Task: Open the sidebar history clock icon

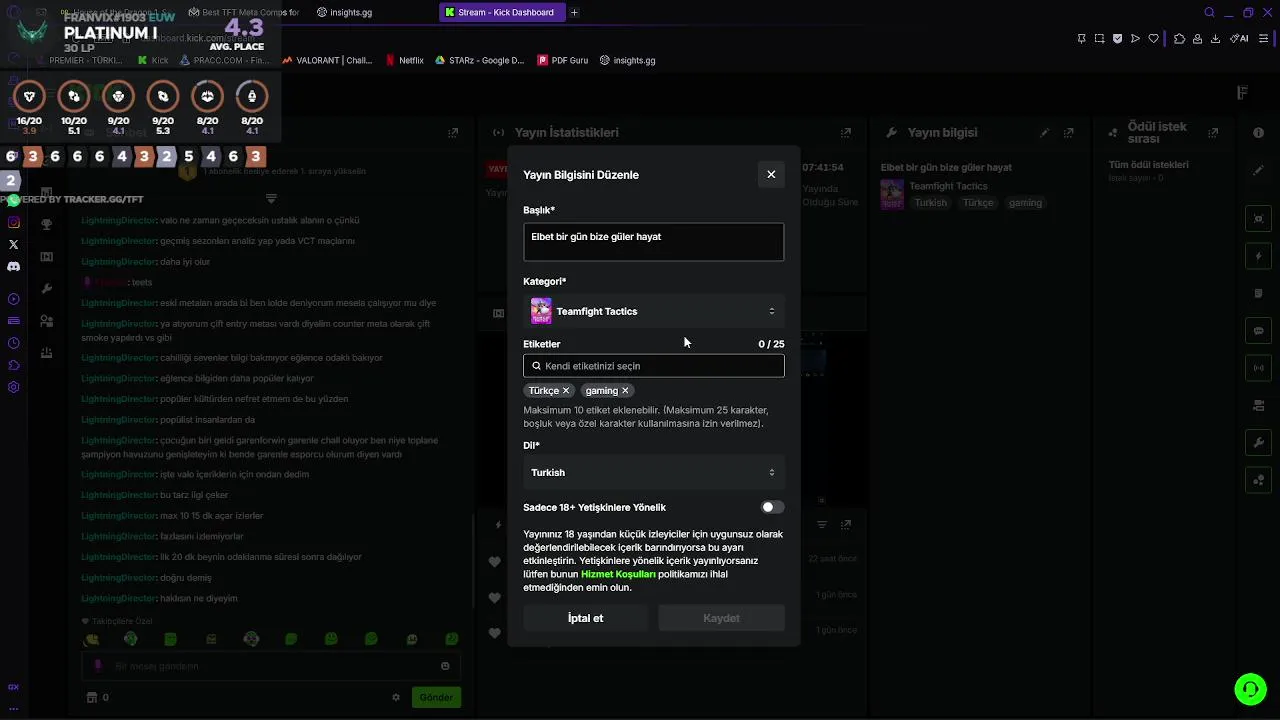Action: coord(13,343)
